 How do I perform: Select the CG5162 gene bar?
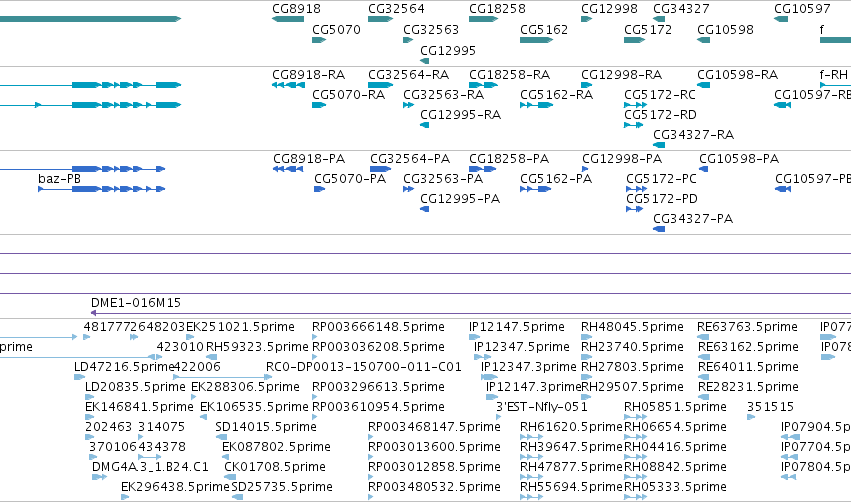536,40
